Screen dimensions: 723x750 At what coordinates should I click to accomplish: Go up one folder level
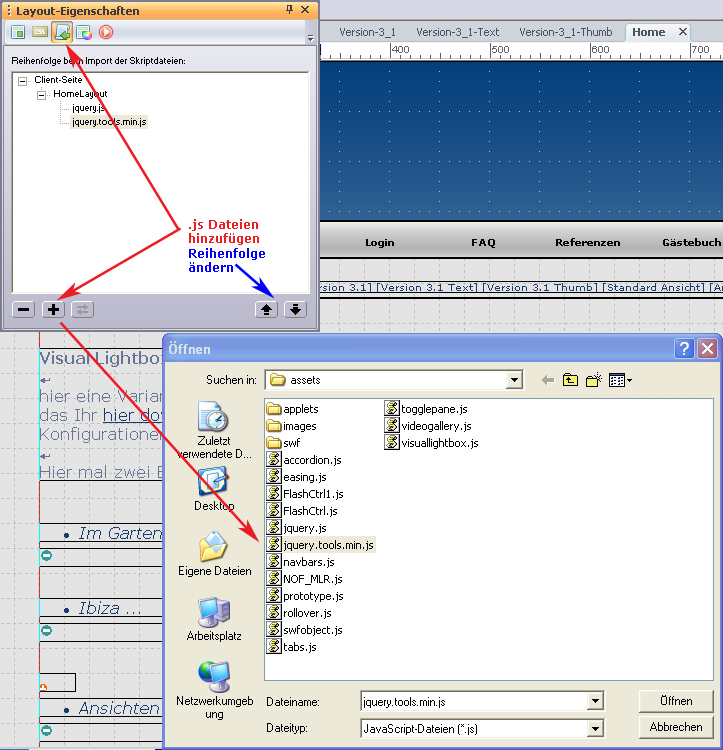tap(570, 380)
